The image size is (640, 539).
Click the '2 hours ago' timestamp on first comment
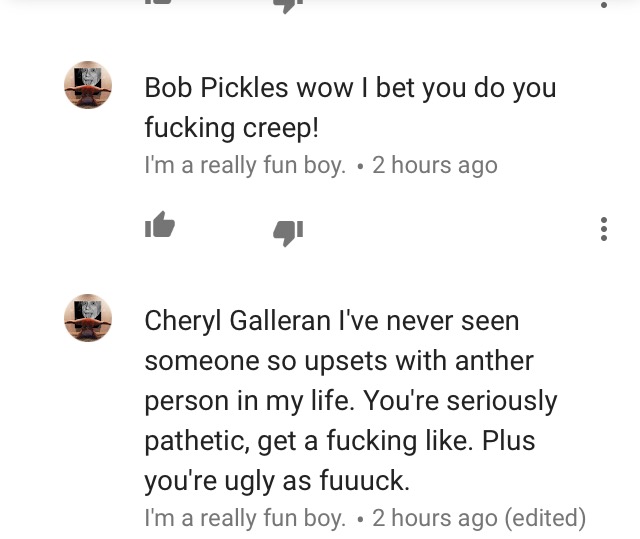coord(434,166)
